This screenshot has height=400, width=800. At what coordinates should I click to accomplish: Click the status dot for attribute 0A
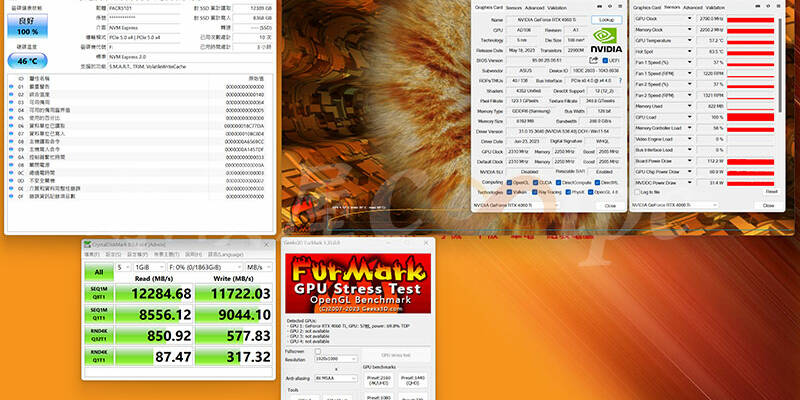[11, 157]
